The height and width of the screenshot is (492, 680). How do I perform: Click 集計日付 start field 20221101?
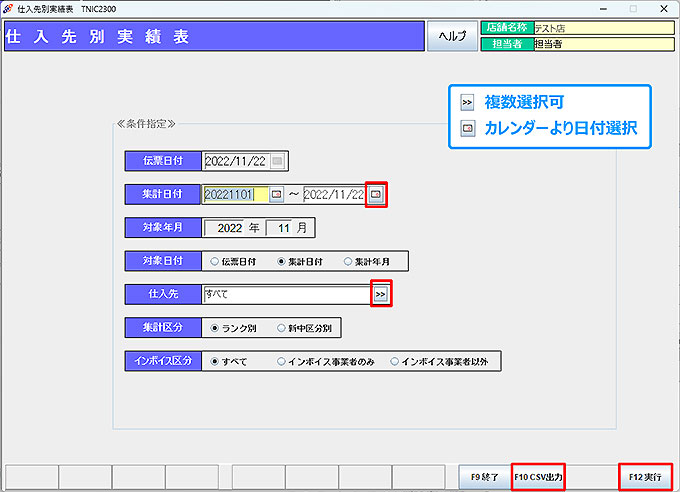pos(236,194)
